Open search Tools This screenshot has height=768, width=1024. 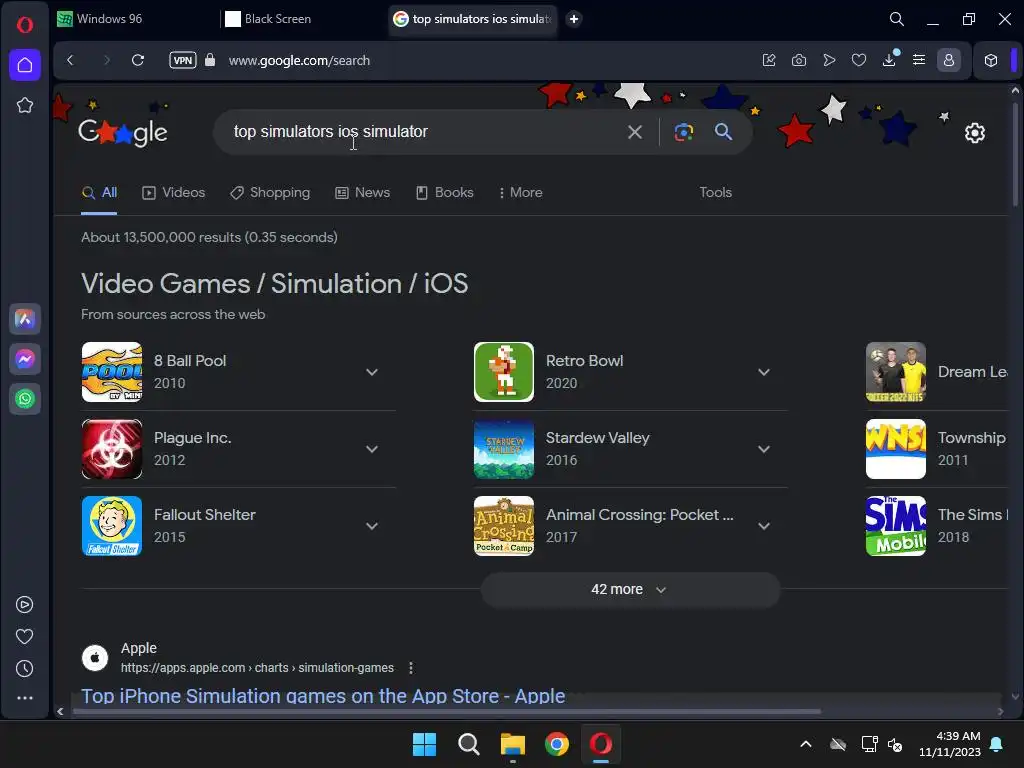(x=716, y=193)
